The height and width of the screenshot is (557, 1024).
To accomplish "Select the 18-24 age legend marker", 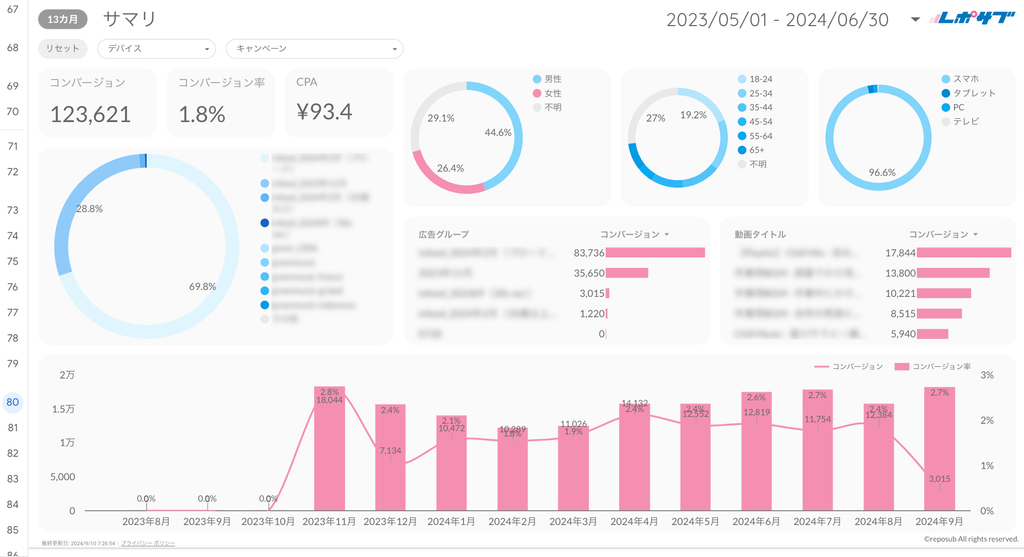I will (741, 78).
